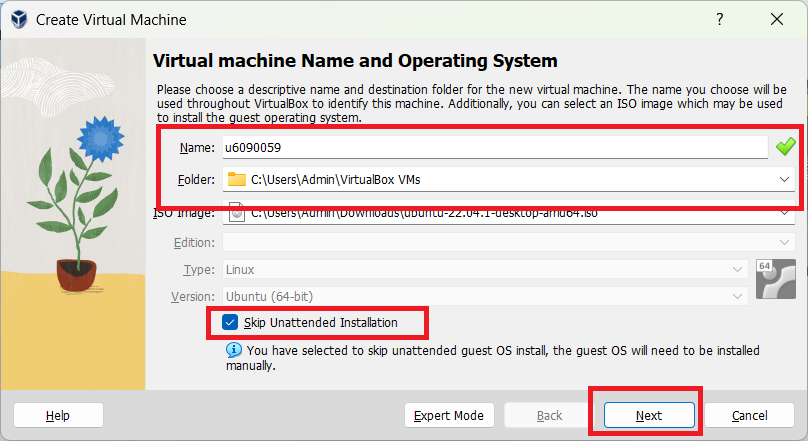Click the Version: label
Viewport: 808px width, 441px height.
(193, 297)
